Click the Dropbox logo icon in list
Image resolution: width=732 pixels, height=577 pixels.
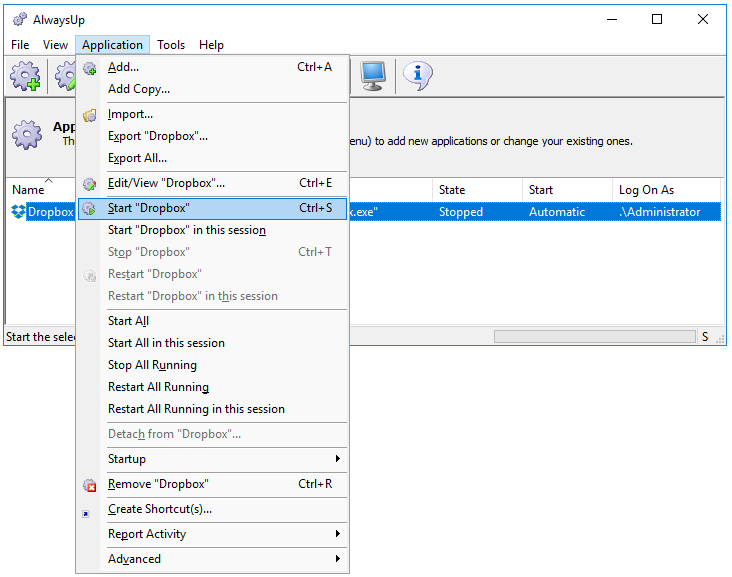click(x=18, y=211)
